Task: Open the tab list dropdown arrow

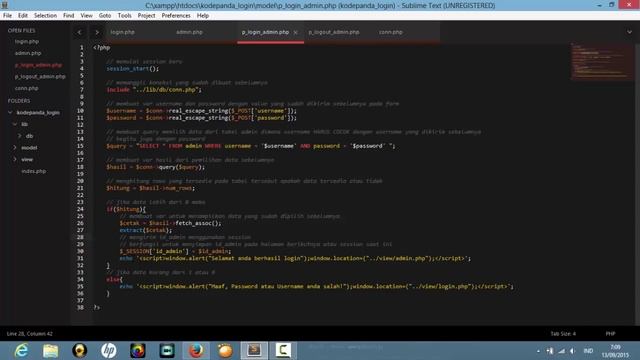Action: (x=629, y=32)
